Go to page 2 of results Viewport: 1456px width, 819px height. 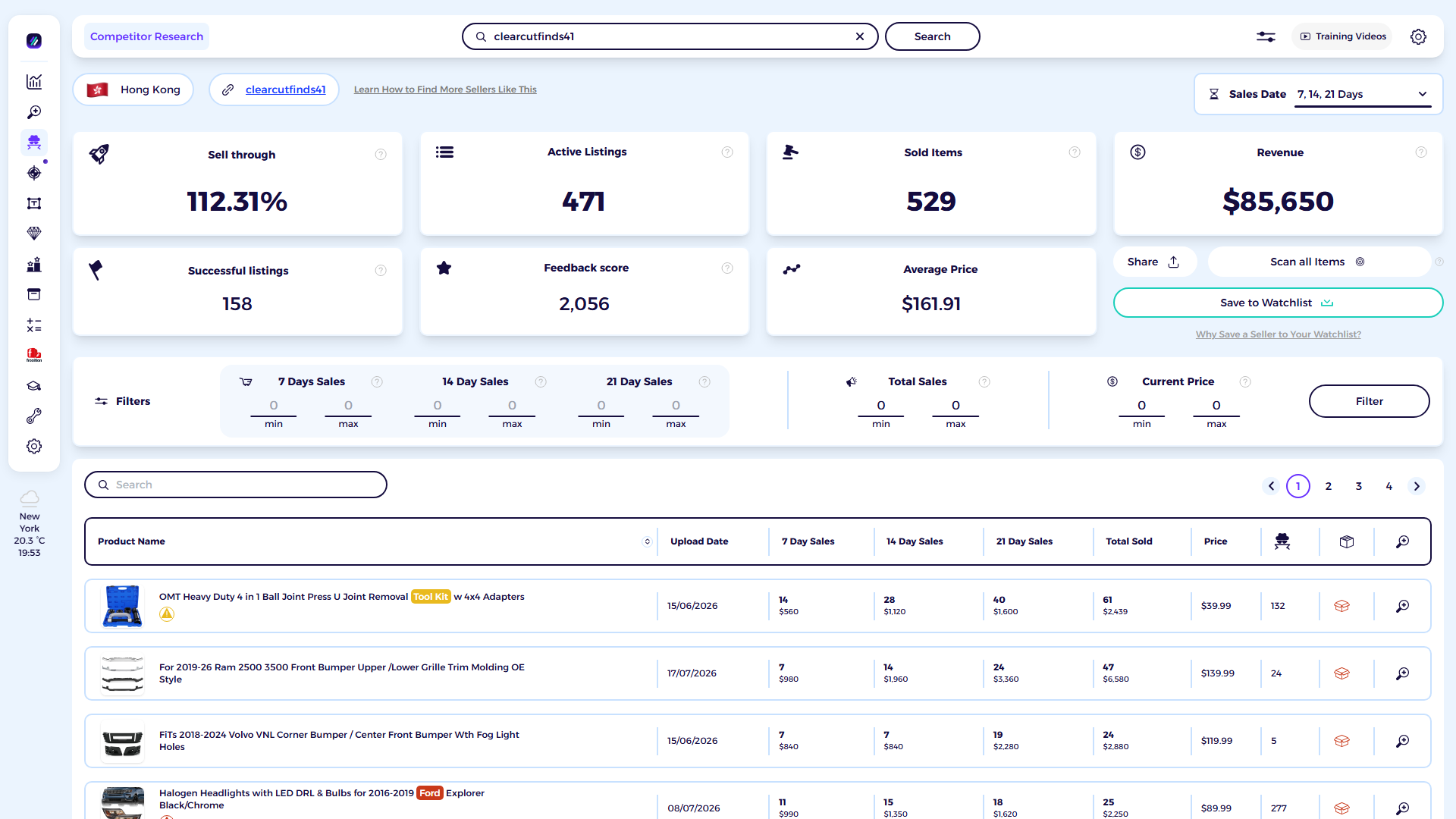[x=1329, y=486]
